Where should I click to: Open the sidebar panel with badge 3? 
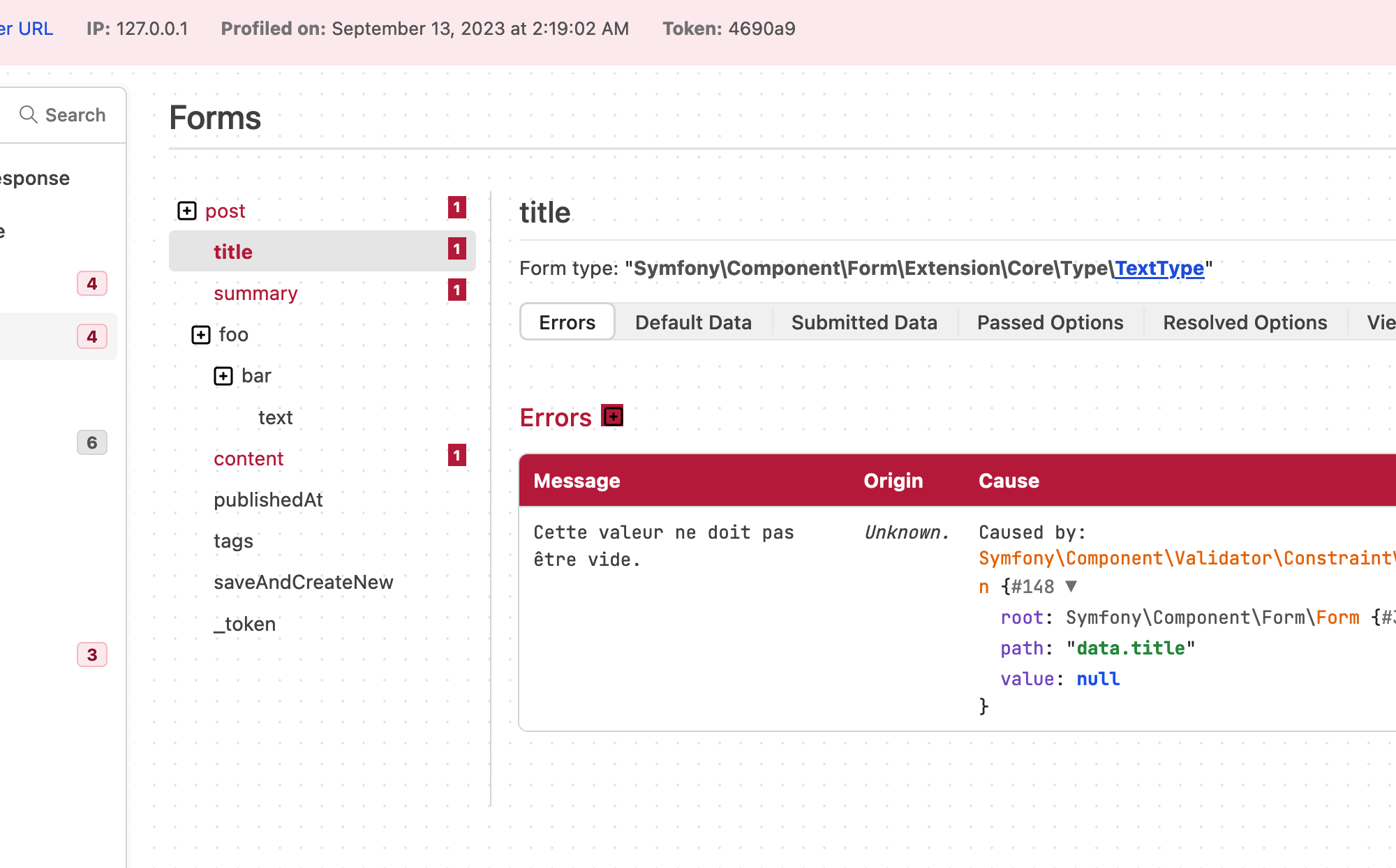click(91, 654)
